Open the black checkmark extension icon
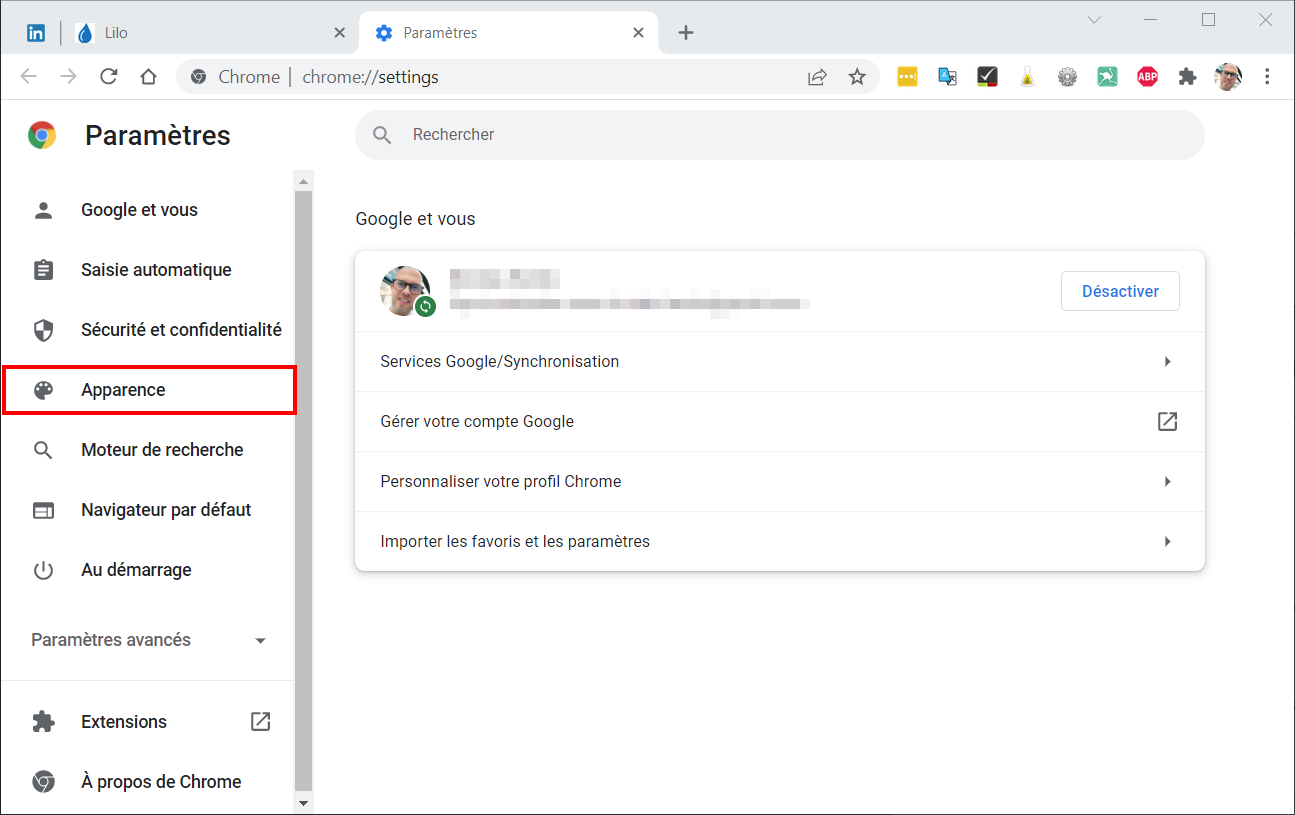Image resolution: width=1295 pixels, height=815 pixels. pyautogui.click(x=987, y=77)
